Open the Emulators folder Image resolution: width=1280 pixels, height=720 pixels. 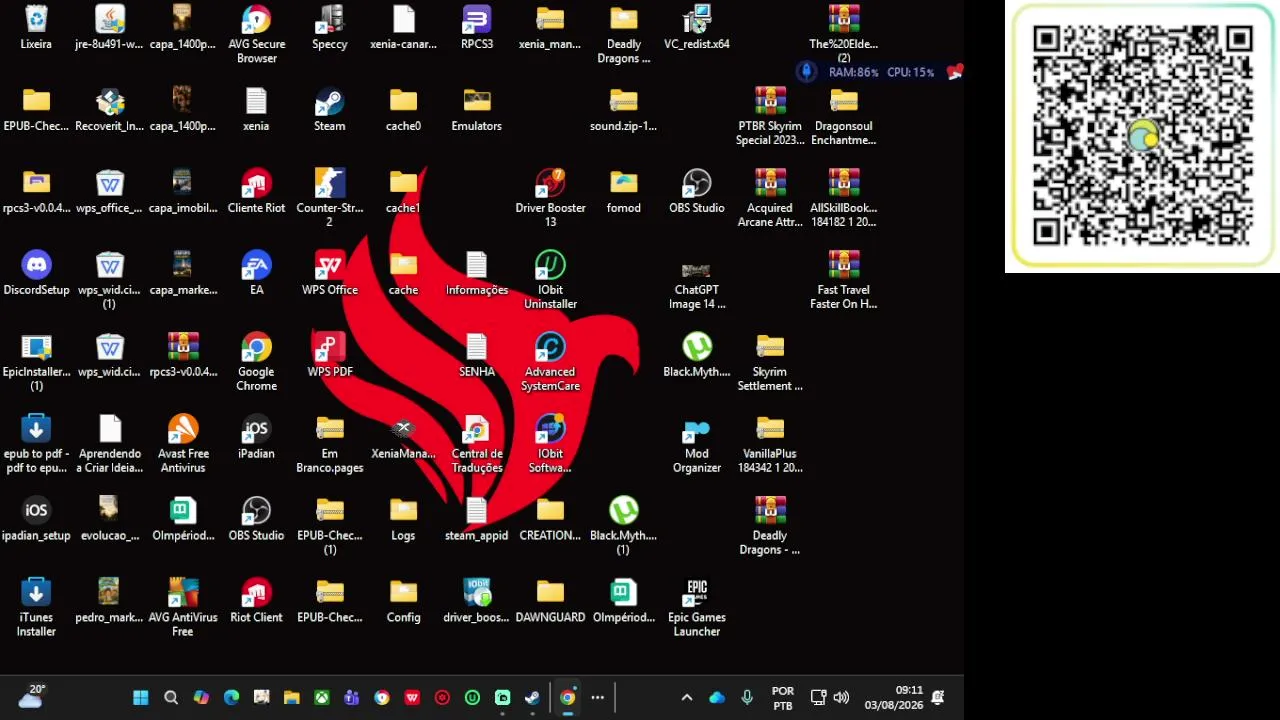pos(477,110)
